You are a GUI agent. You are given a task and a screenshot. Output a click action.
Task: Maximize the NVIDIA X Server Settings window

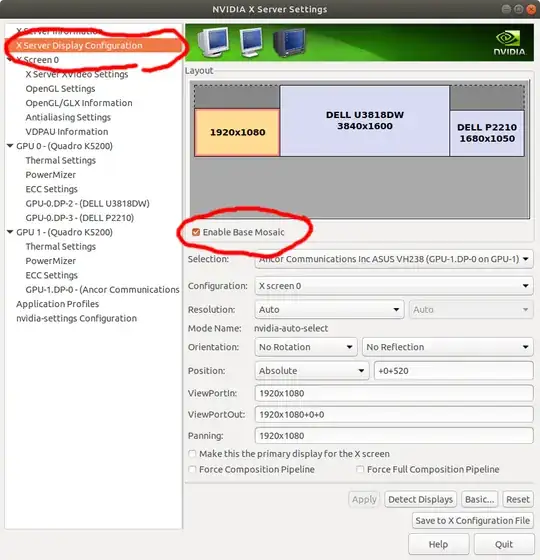(519, 9)
